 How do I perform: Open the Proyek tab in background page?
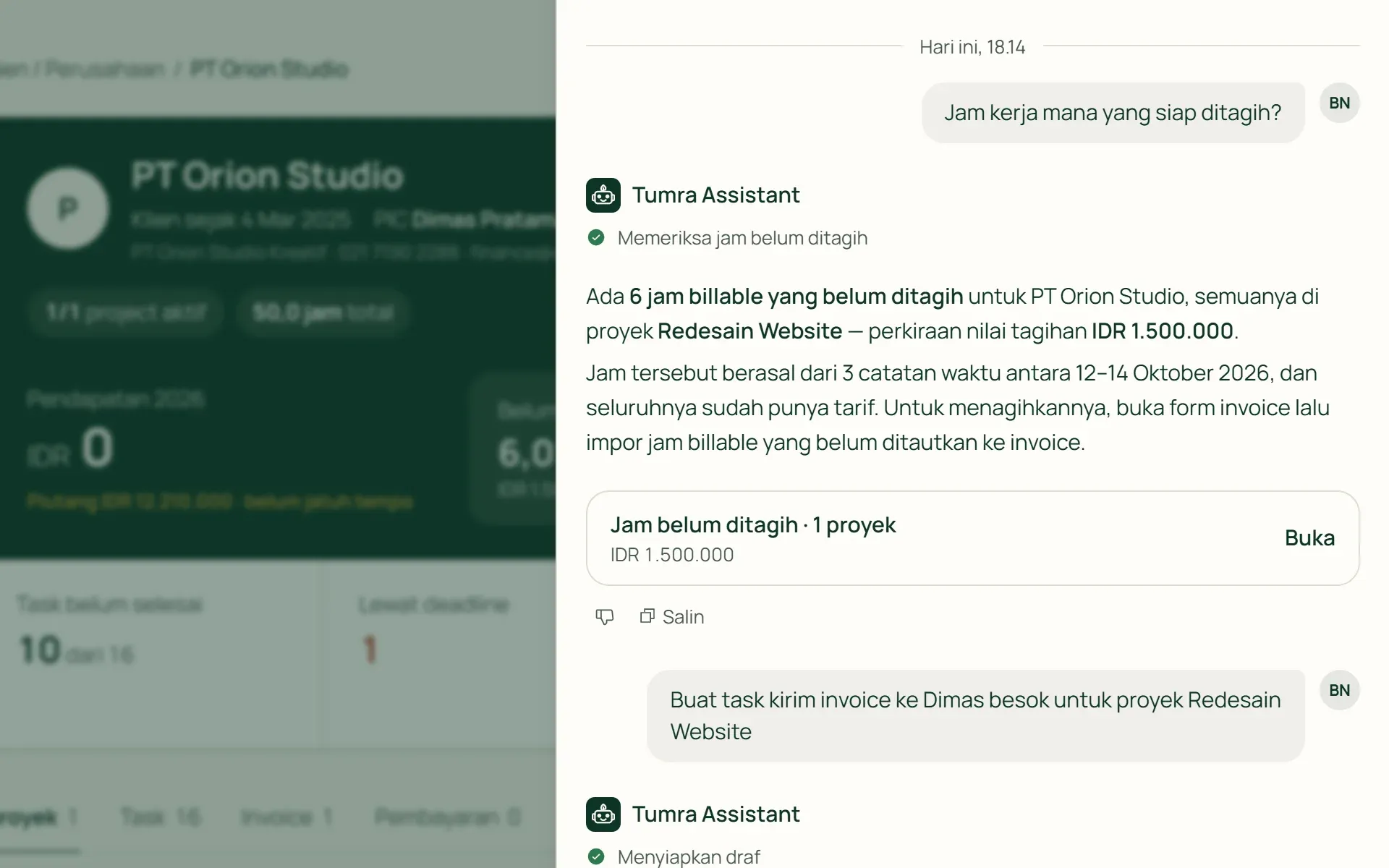point(38,817)
